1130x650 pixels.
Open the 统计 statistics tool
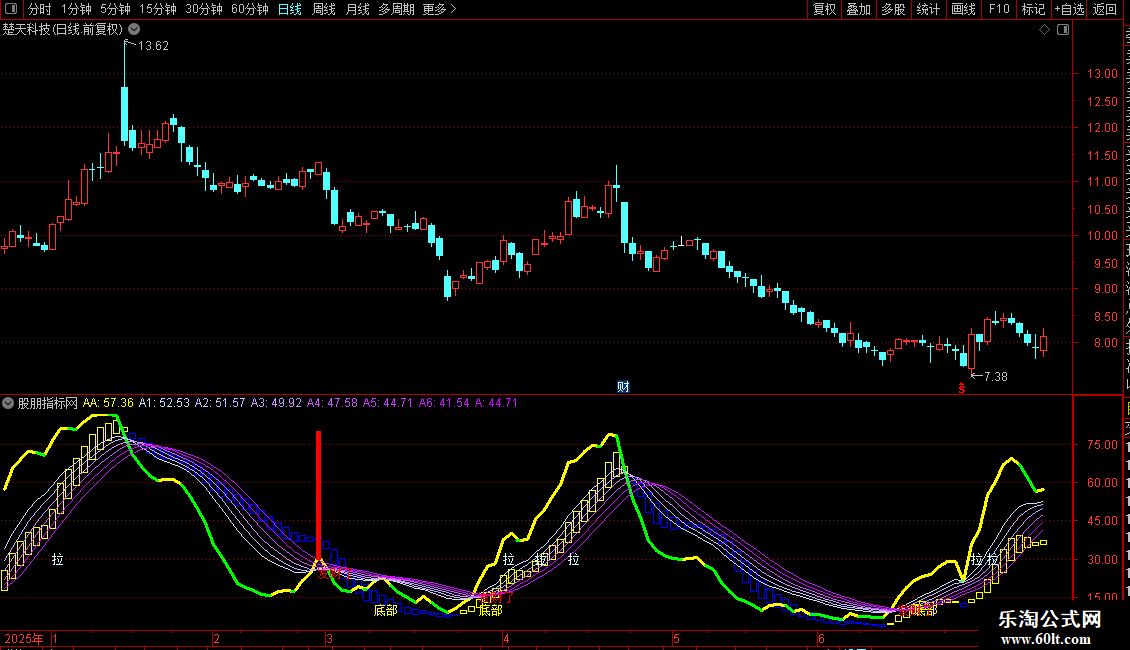(928, 9)
